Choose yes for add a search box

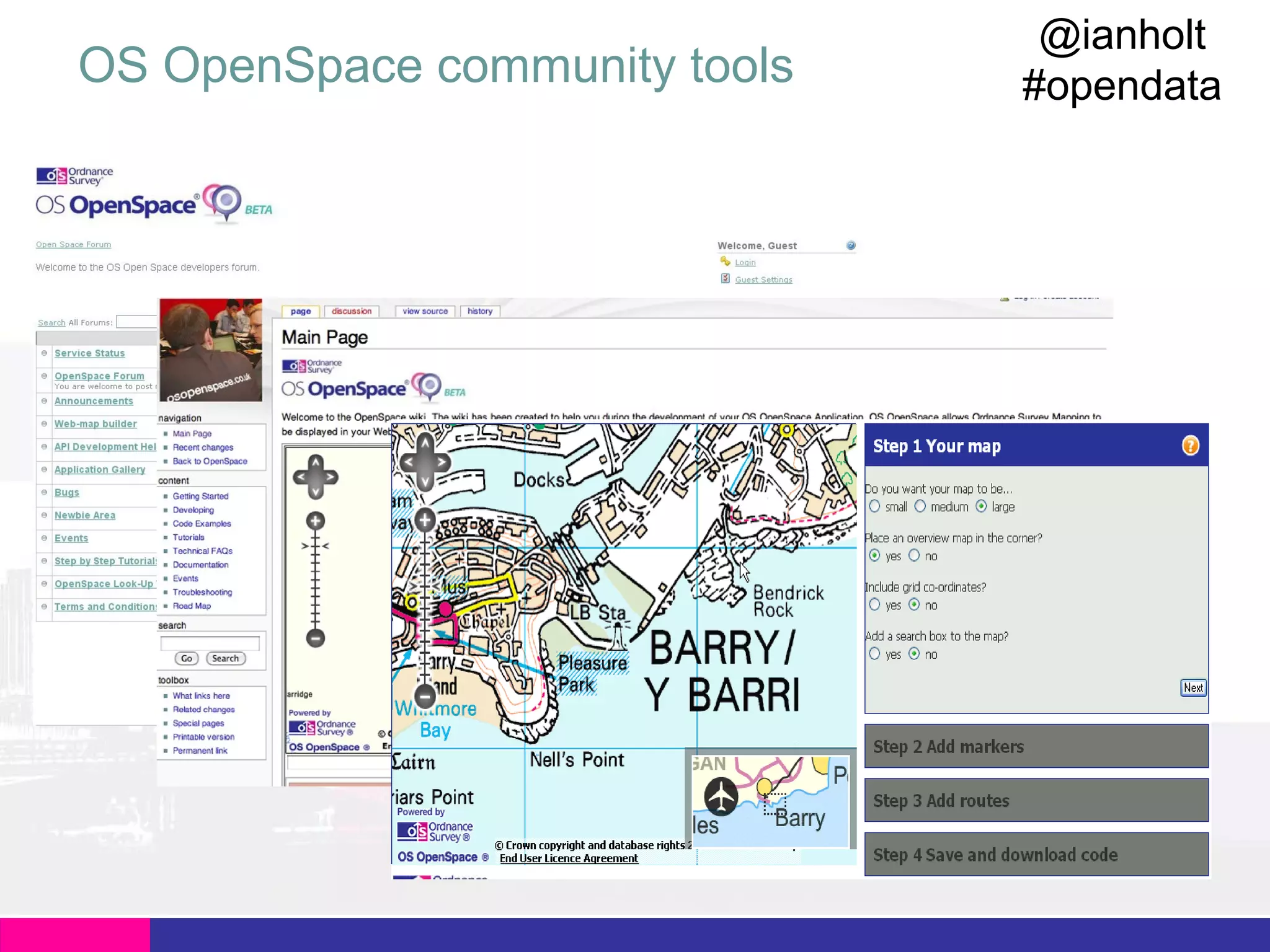point(874,653)
